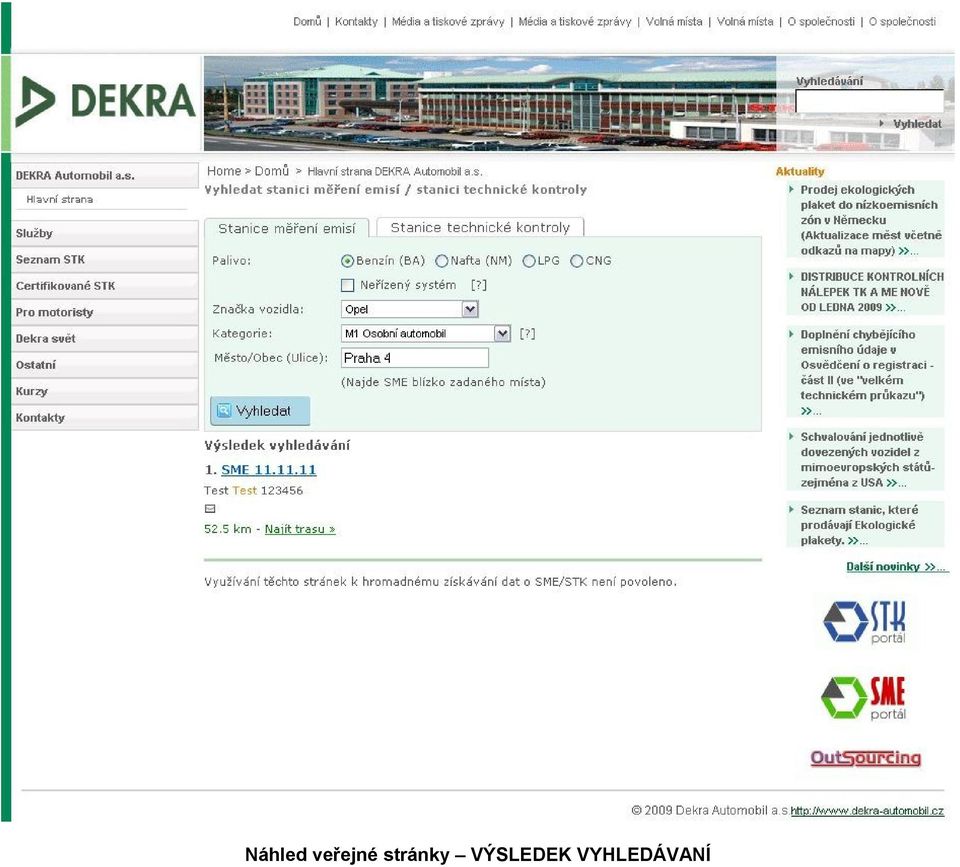Click DEKRA Automobil a.s. sidebar heading

click(105, 176)
